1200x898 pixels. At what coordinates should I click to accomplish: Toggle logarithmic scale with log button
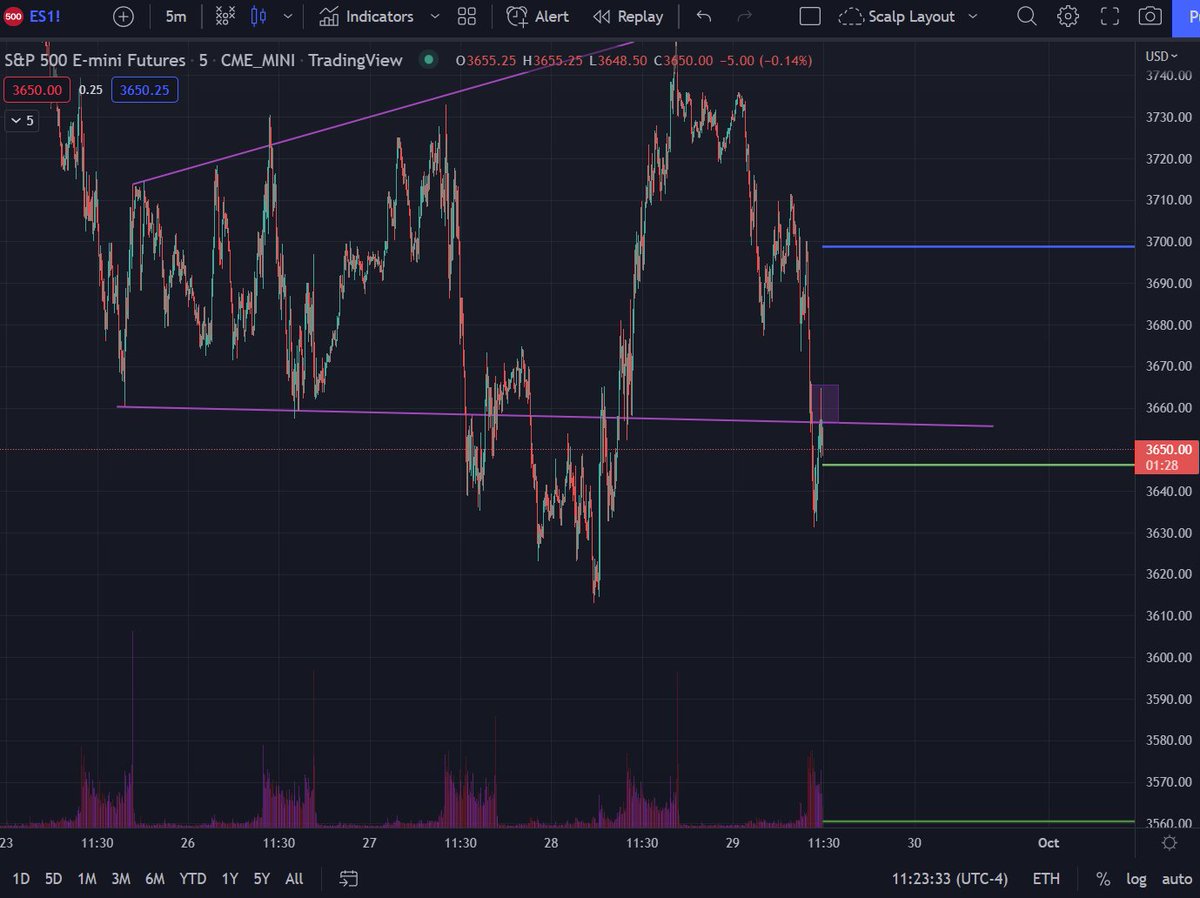point(1136,878)
